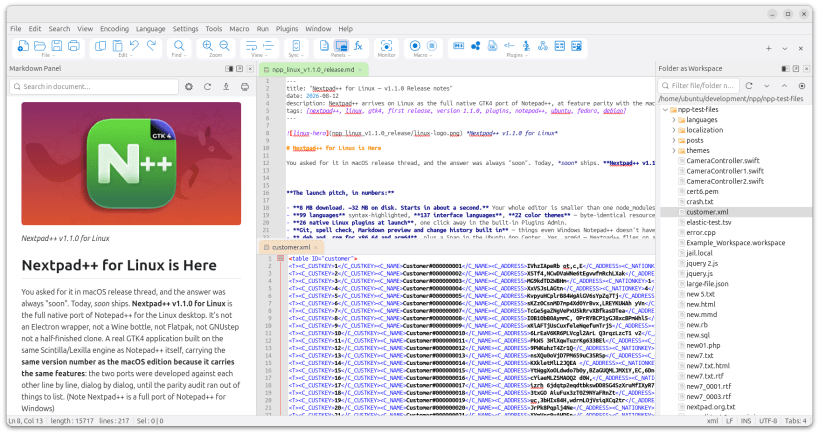Add a new tab with plus
The height and width of the screenshot is (434, 819).
pos(768,49)
